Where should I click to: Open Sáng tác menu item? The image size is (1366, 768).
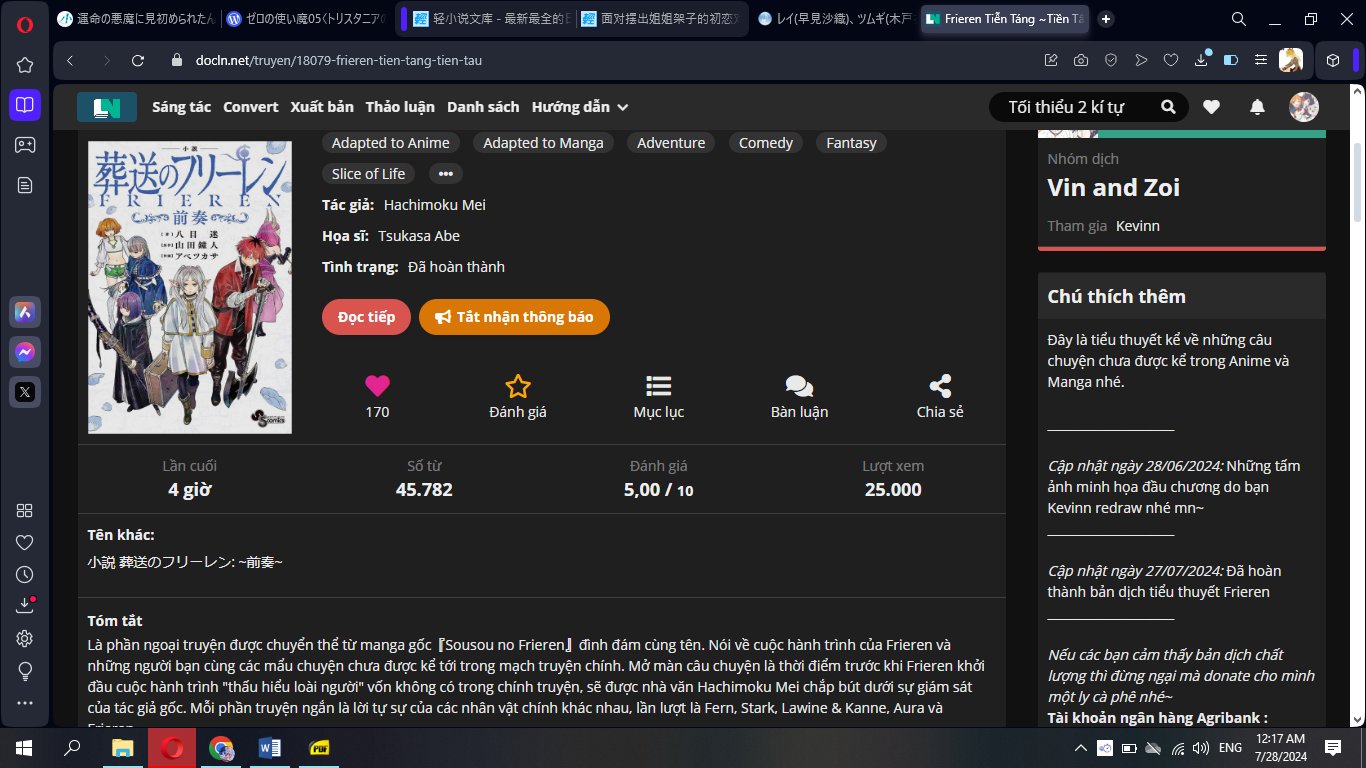(182, 107)
